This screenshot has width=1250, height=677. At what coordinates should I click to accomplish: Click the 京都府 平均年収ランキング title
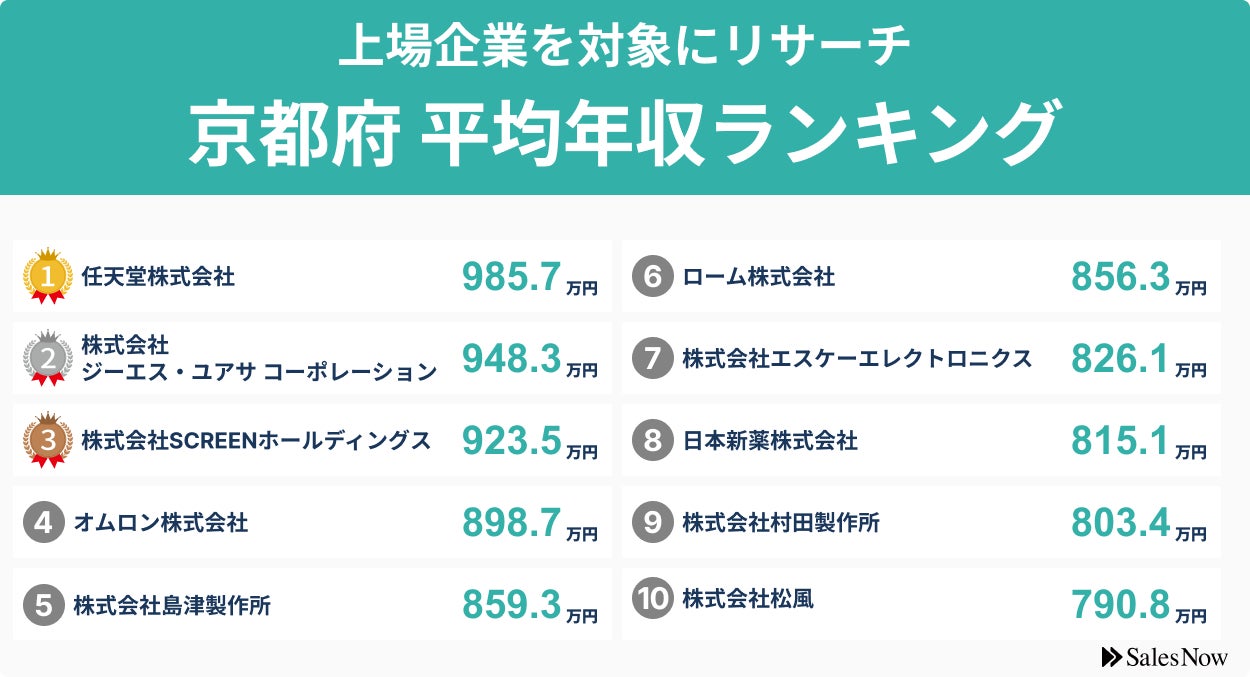click(622, 132)
